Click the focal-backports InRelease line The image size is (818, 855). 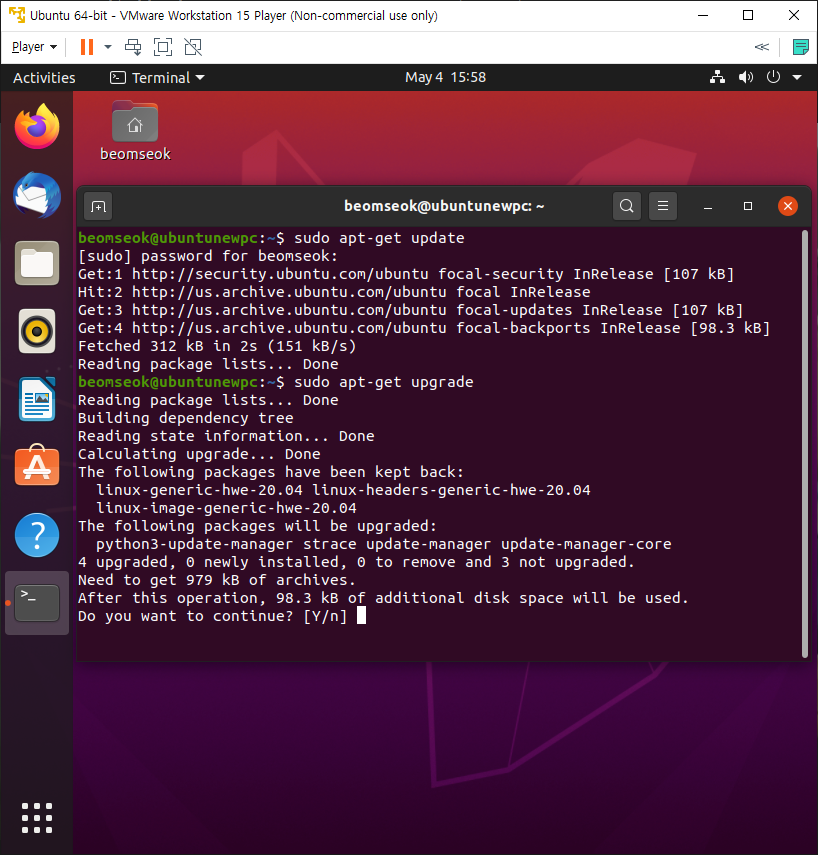[x=424, y=328]
